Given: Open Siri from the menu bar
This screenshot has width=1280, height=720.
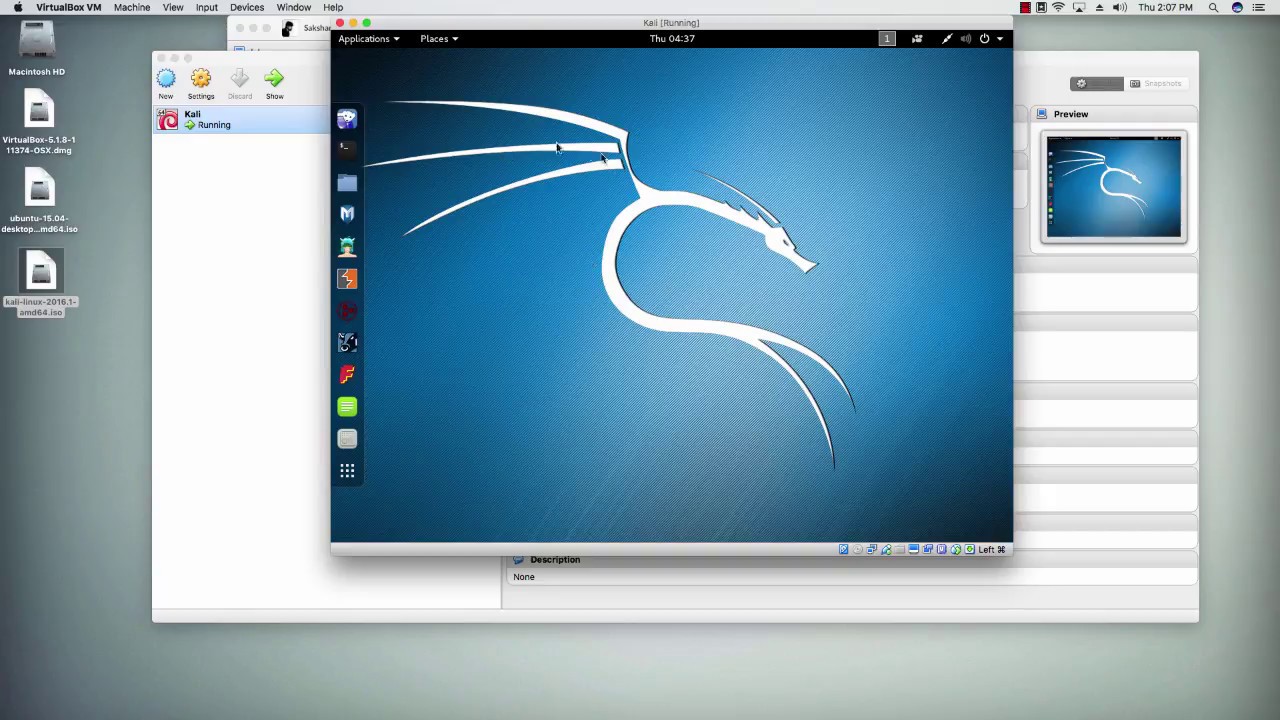Looking at the screenshot, I should tap(1237, 7).
